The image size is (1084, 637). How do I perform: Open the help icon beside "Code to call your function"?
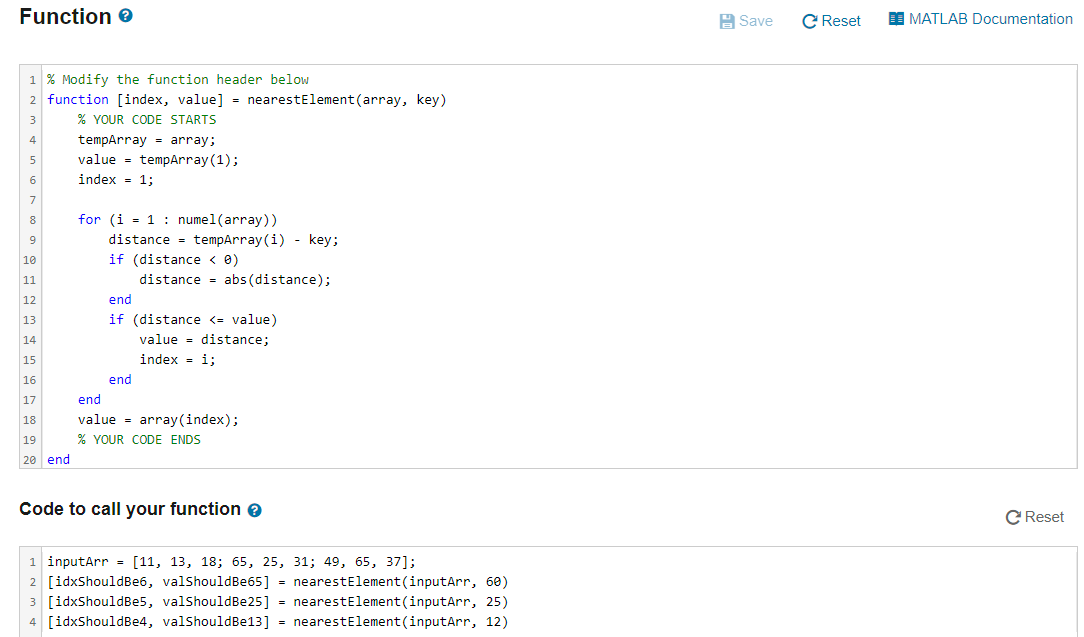255,510
